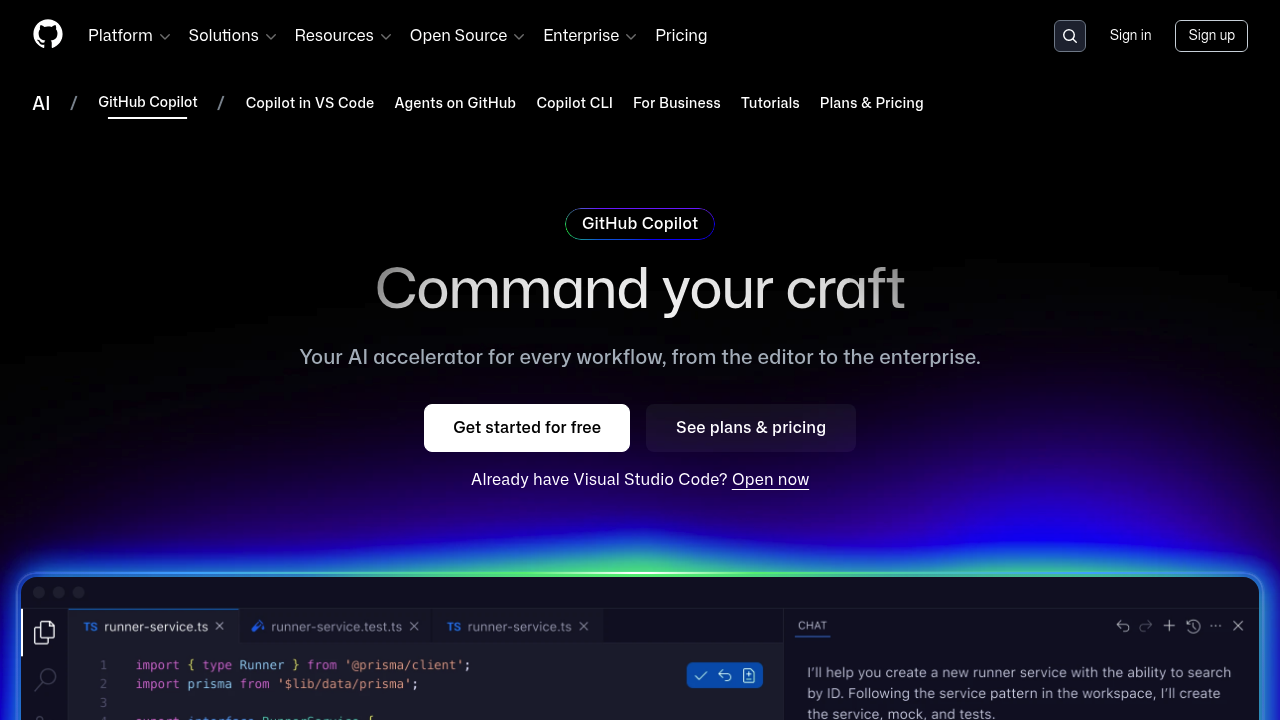Click the undo arrow in the editor overlay
The image size is (1280, 720).
(724, 675)
